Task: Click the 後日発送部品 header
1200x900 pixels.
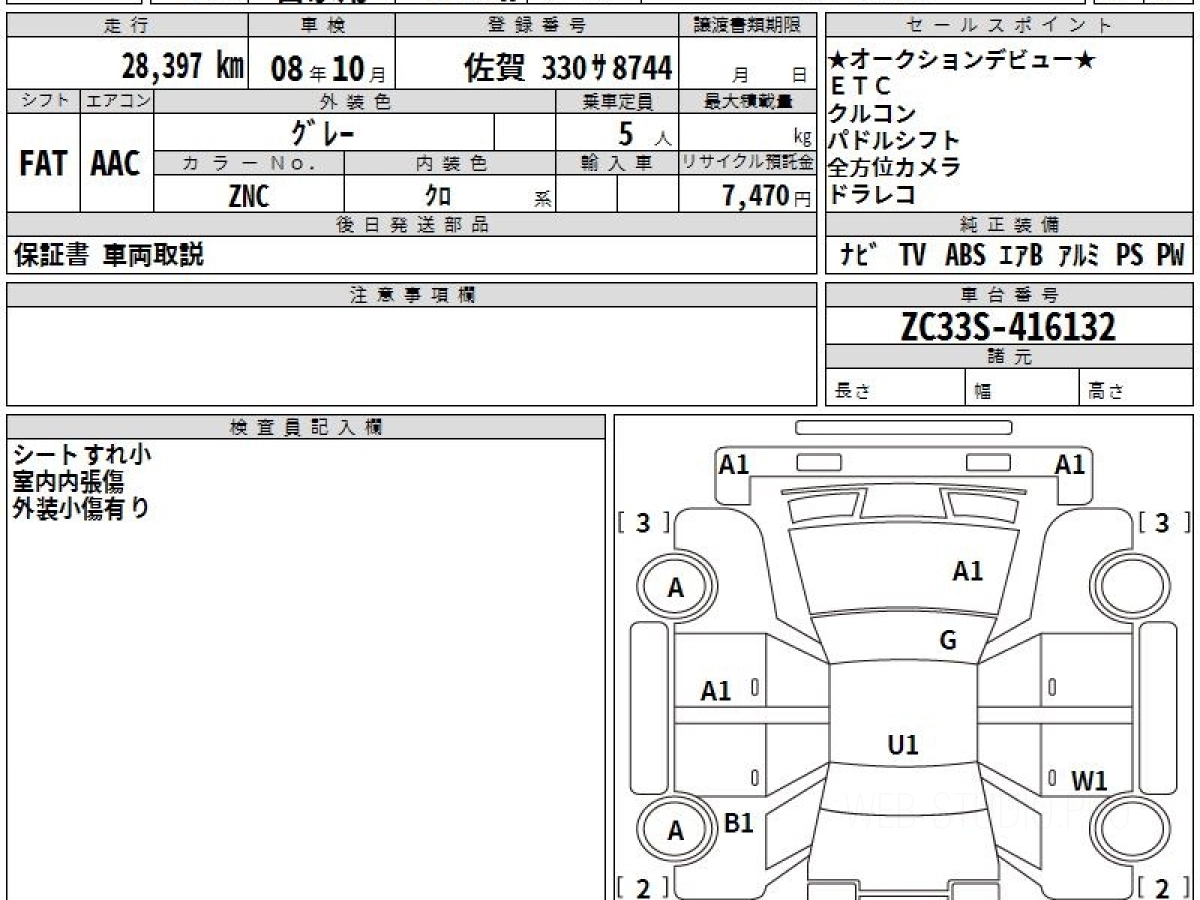Action: pos(412,225)
